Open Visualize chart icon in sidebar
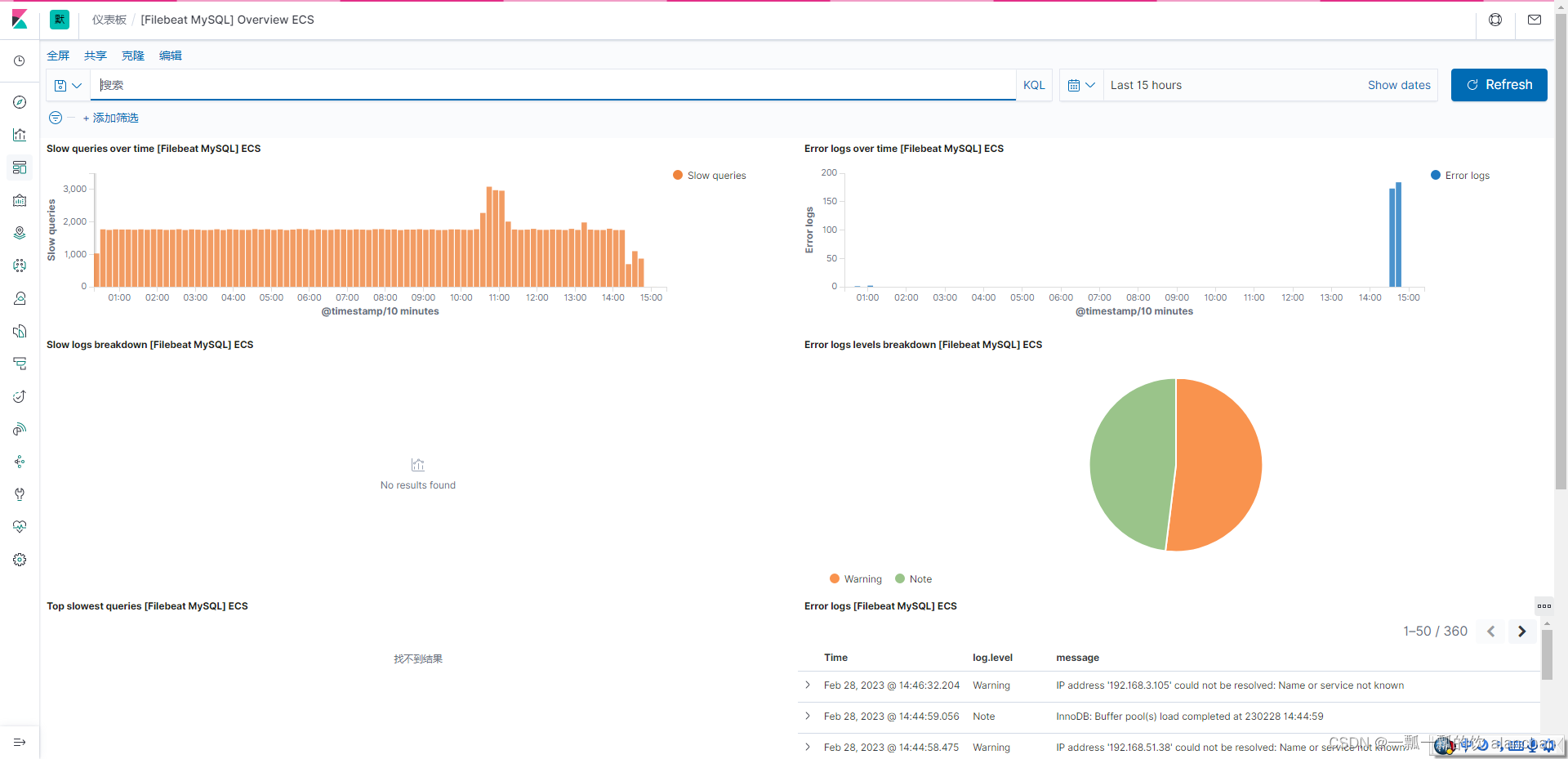The width and height of the screenshot is (1568, 759). click(x=20, y=135)
